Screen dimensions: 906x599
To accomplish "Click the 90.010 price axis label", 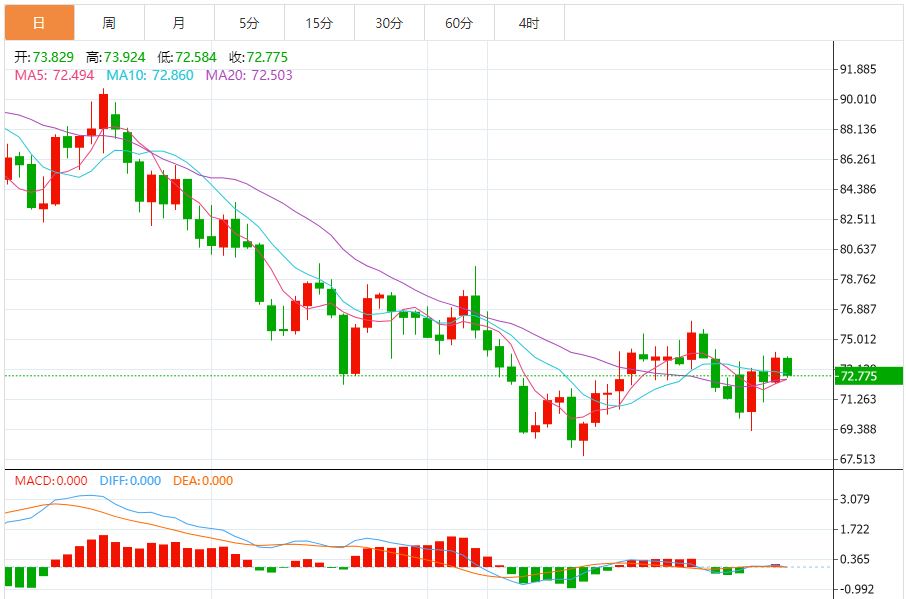I will [858, 99].
